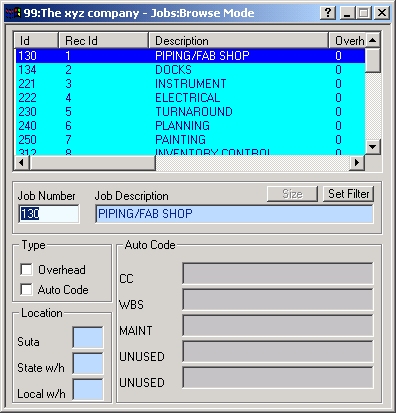Click the title bar help question mark icon
The height and width of the screenshot is (413, 396).
(x=328, y=13)
